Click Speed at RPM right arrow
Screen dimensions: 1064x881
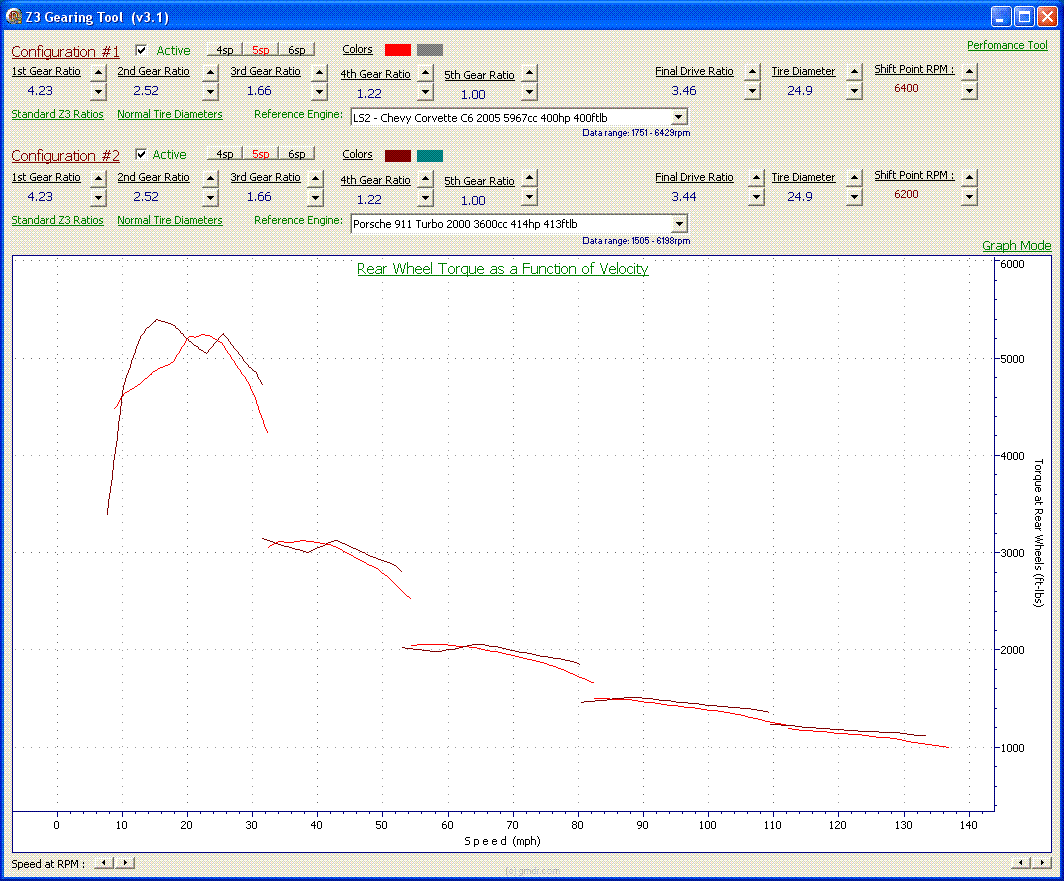[x=125, y=863]
